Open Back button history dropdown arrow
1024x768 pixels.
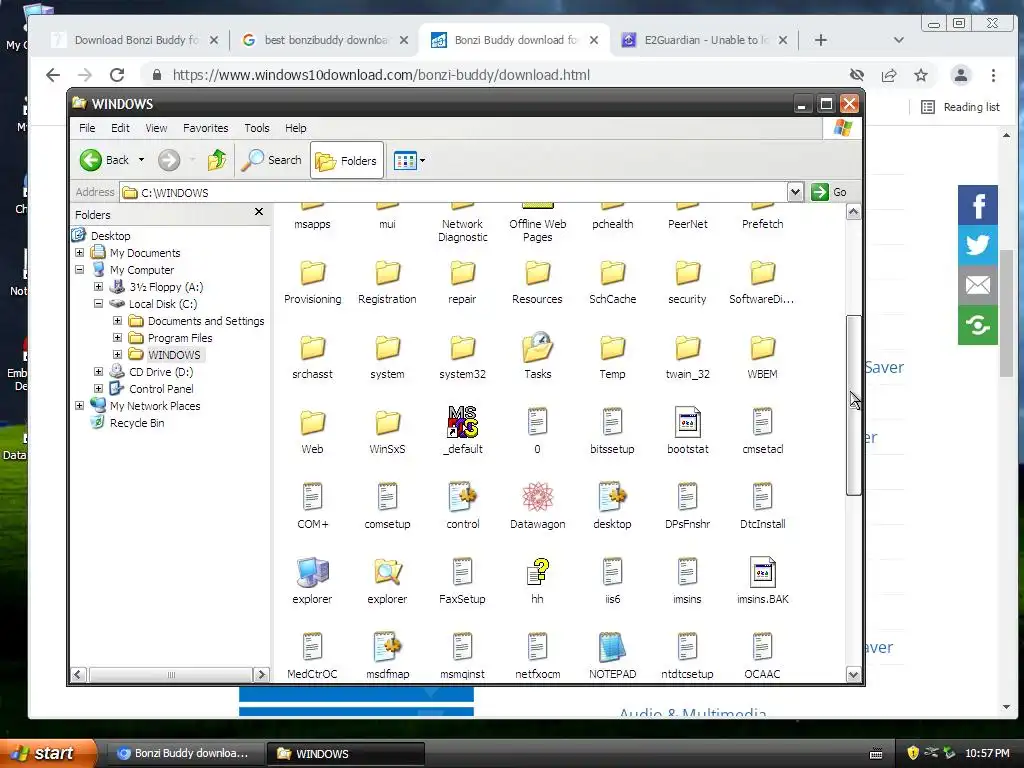pyautogui.click(x=141, y=160)
